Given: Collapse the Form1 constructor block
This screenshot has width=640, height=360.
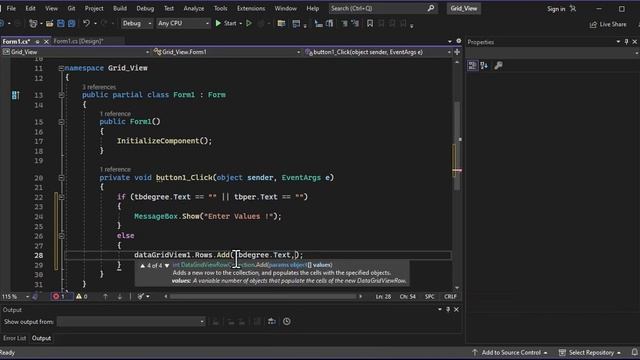Looking at the screenshot, I should click(61, 122).
